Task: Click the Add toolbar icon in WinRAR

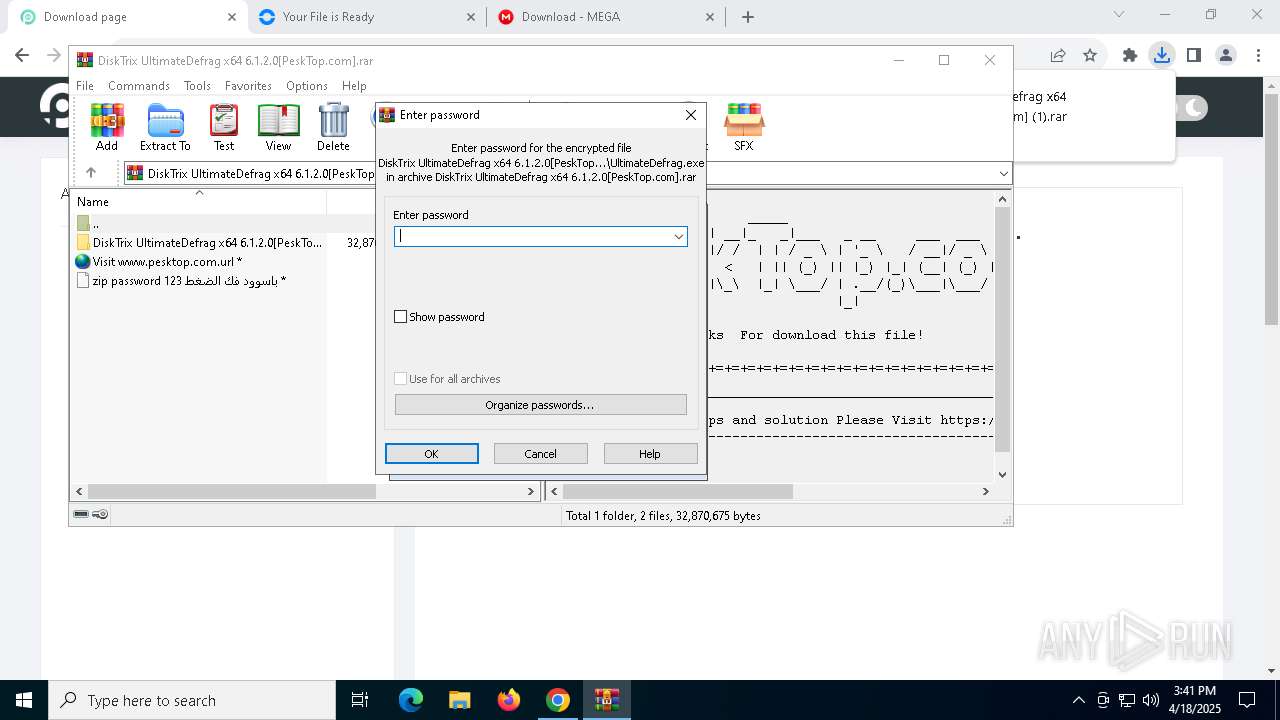Action: (x=107, y=127)
